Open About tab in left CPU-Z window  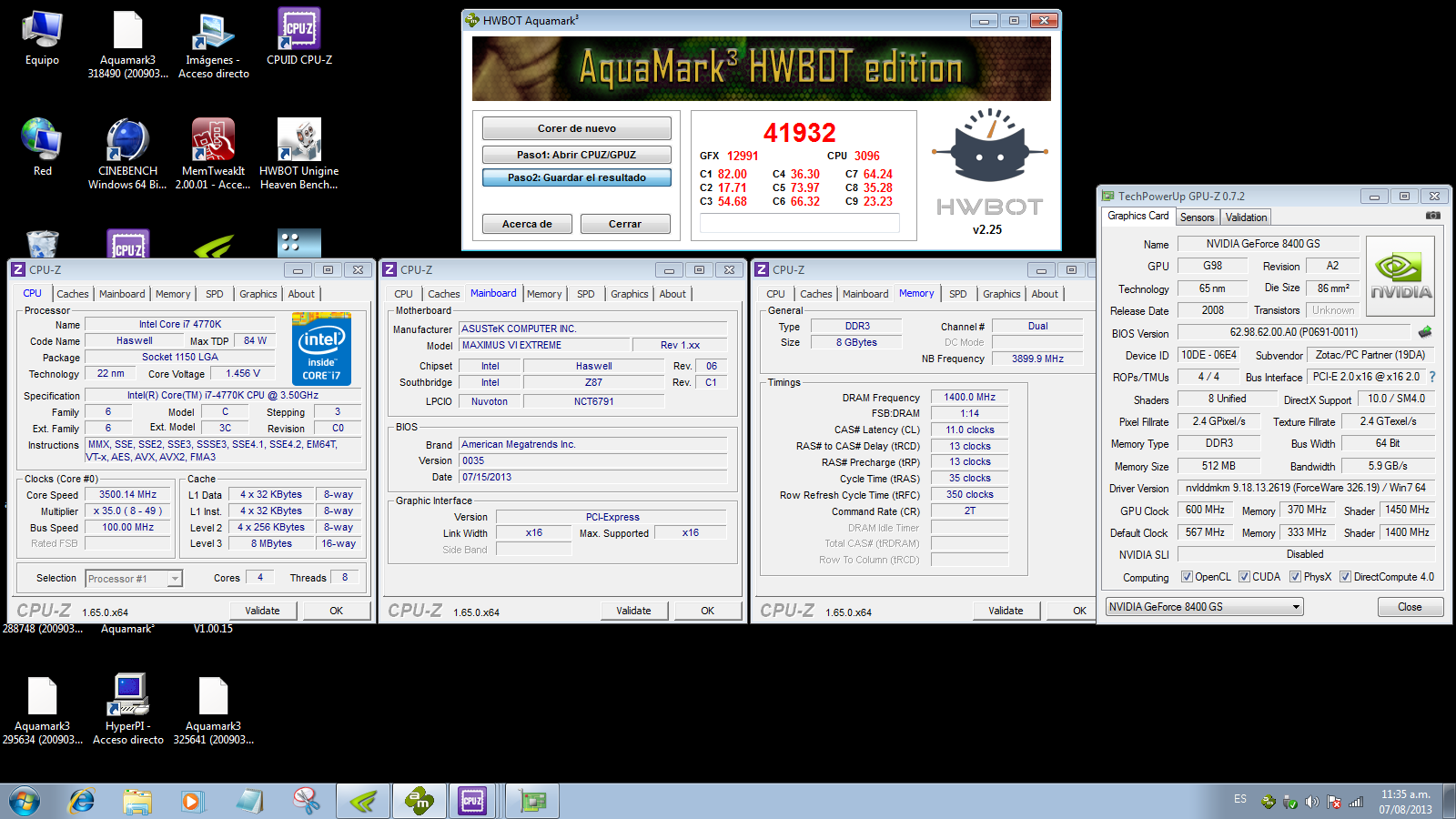click(x=301, y=294)
